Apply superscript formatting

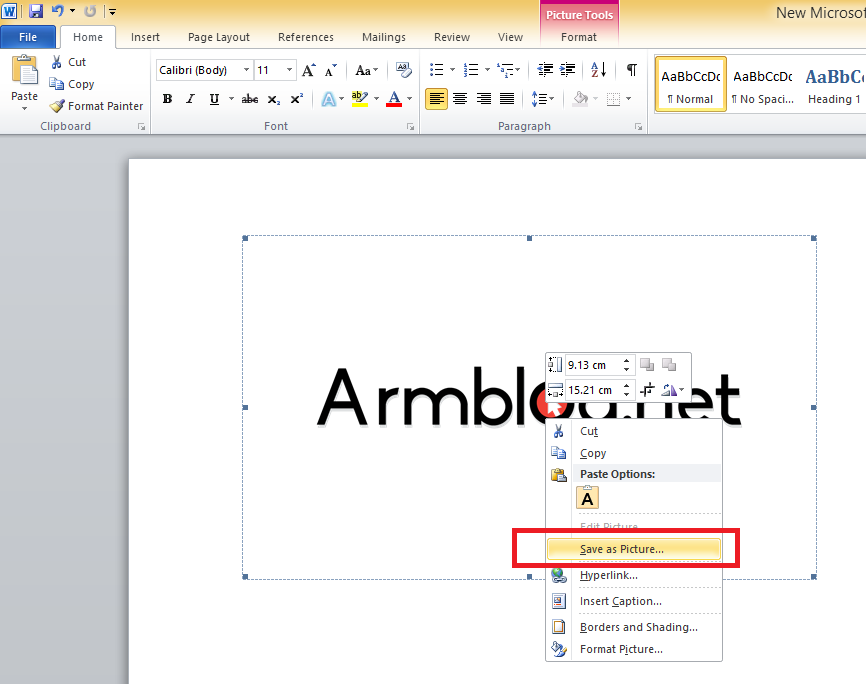coord(297,99)
